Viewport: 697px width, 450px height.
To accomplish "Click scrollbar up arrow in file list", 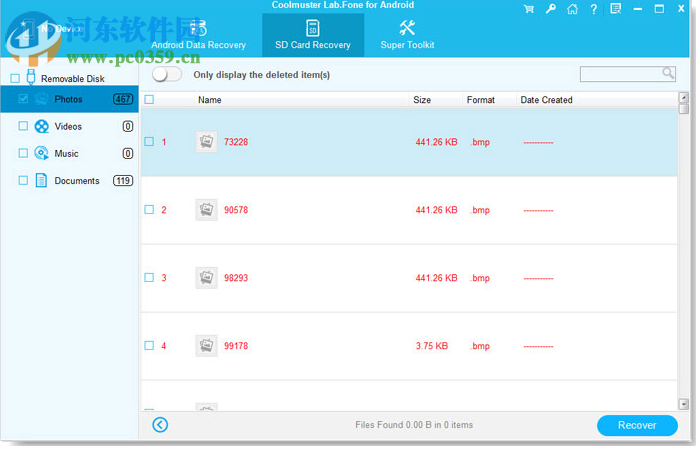I will tap(684, 97).
